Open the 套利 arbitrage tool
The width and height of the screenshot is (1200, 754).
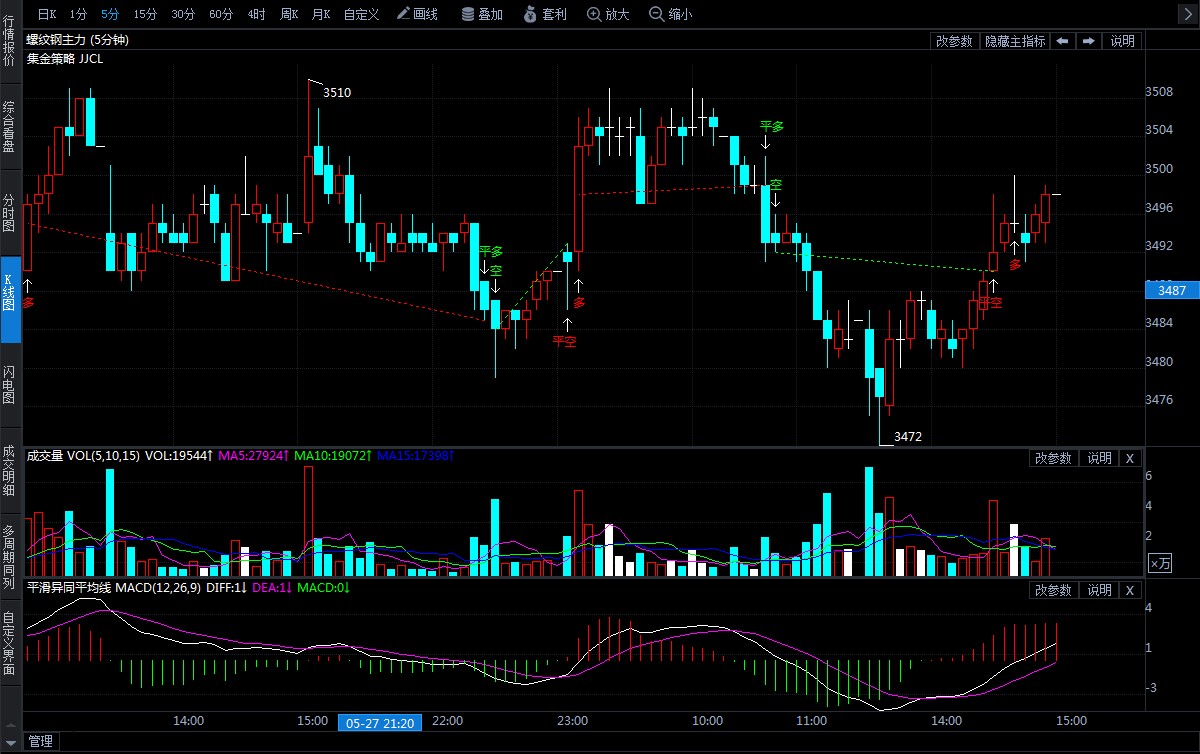546,14
